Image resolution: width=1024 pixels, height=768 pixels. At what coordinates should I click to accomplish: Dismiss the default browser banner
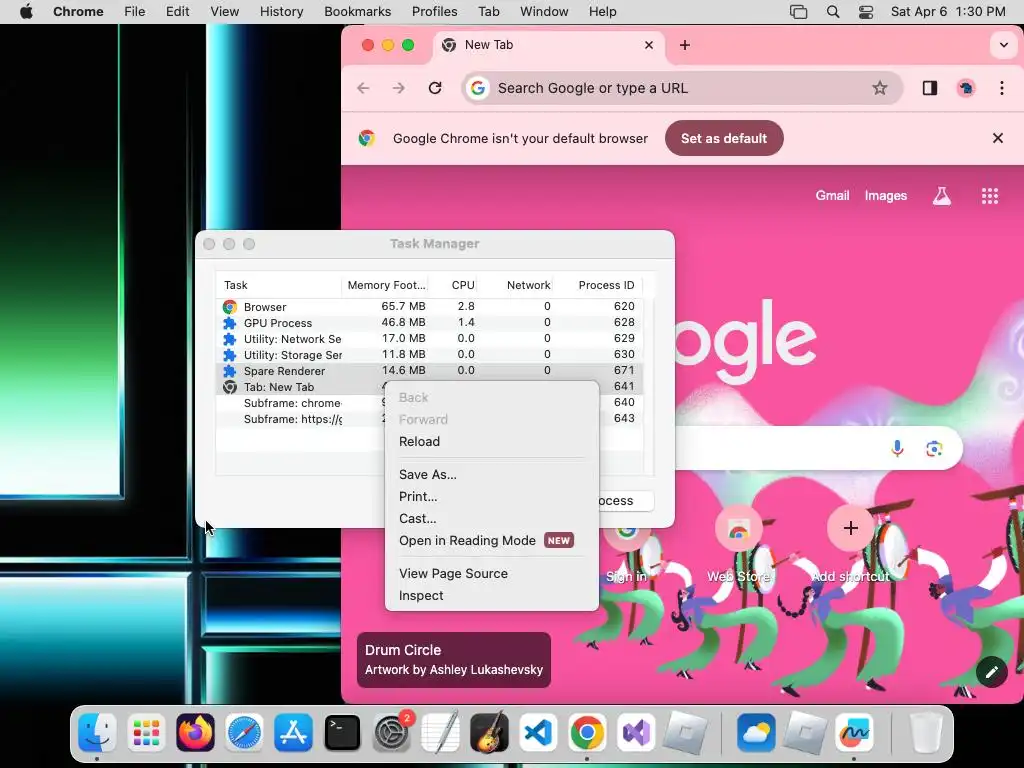pos(997,138)
